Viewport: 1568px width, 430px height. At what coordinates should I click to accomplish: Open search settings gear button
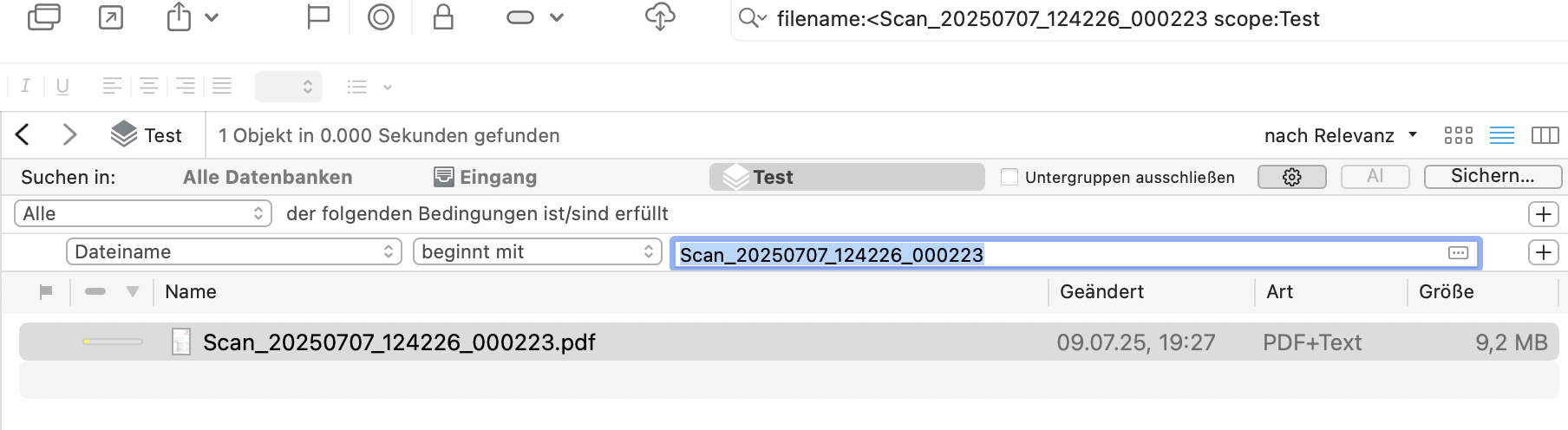[1291, 177]
